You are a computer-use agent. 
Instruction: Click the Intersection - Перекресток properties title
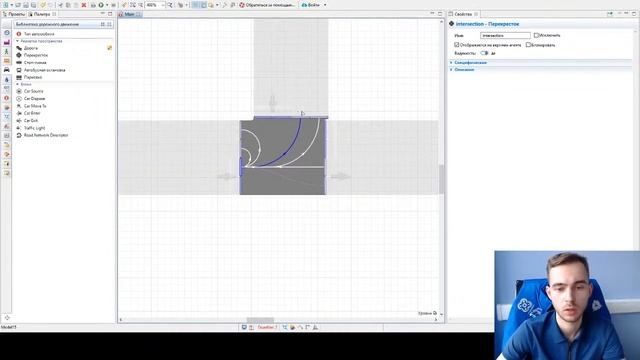click(x=487, y=24)
